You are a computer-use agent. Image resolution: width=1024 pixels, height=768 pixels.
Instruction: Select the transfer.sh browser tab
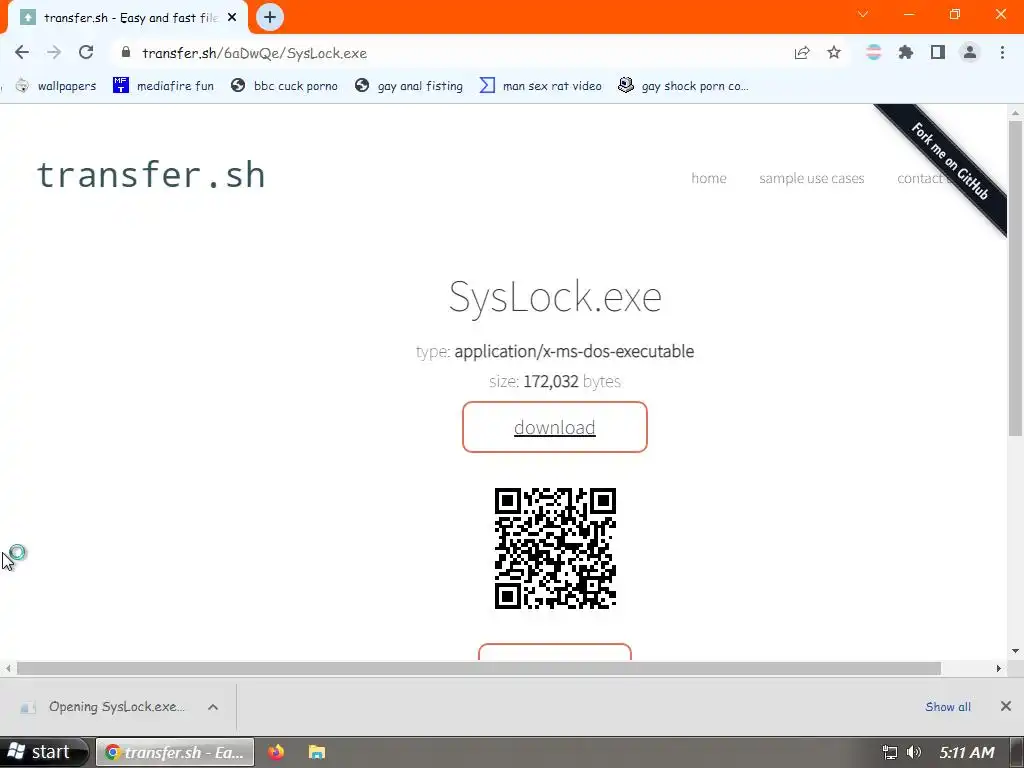pyautogui.click(x=127, y=18)
